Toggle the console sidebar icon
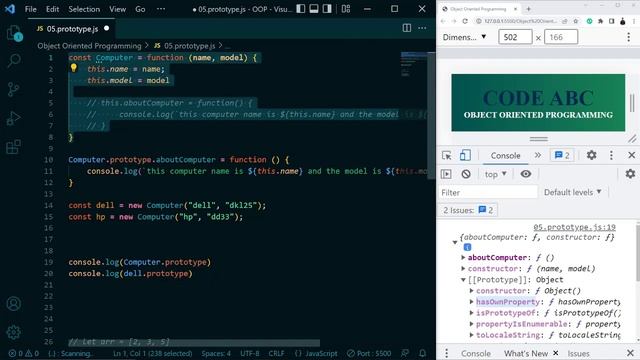 446,174
